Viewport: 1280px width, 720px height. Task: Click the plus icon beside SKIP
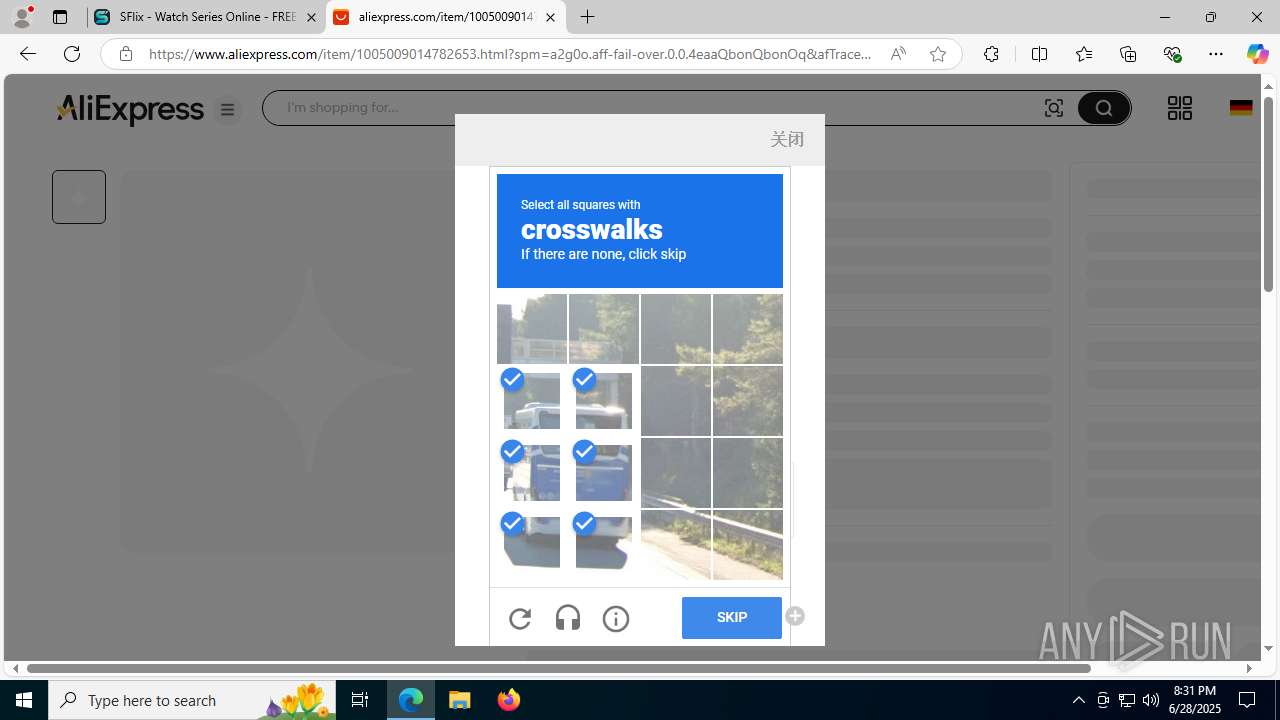pos(795,616)
